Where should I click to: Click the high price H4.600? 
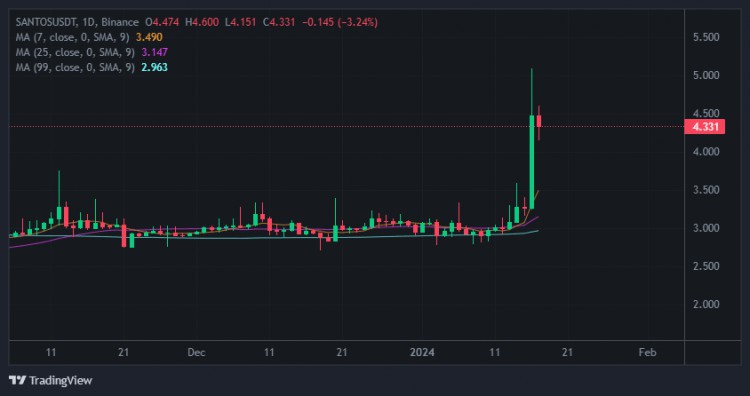tap(202, 22)
